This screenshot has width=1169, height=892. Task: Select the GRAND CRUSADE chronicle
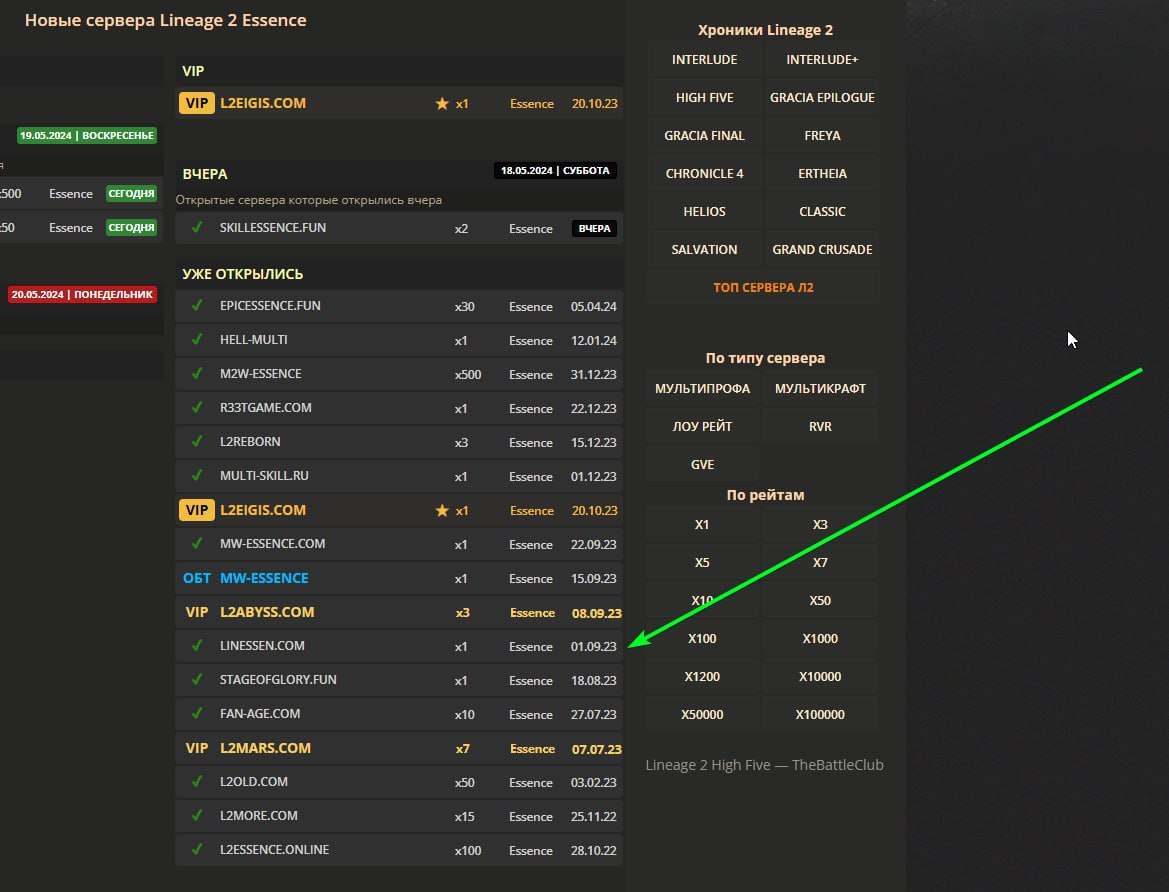(x=822, y=250)
